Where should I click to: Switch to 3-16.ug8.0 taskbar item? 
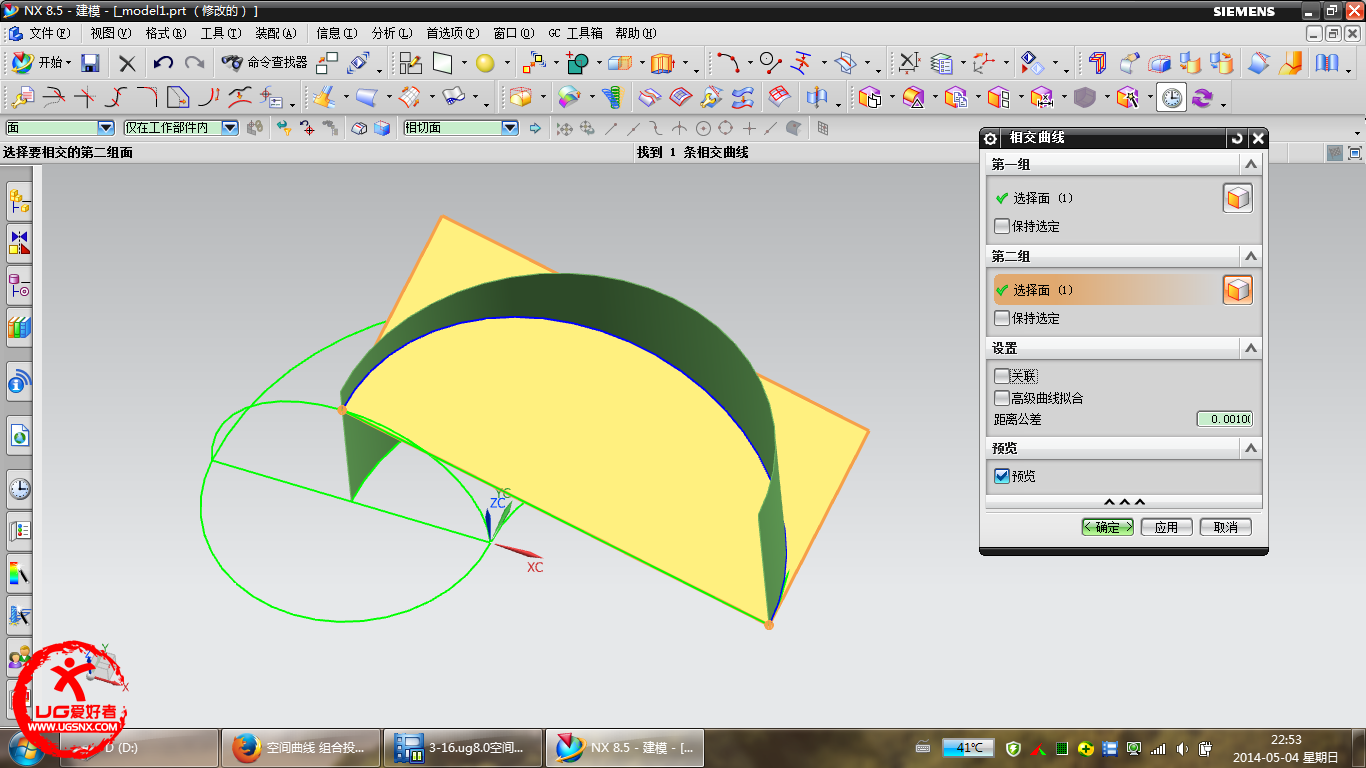coord(463,747)
